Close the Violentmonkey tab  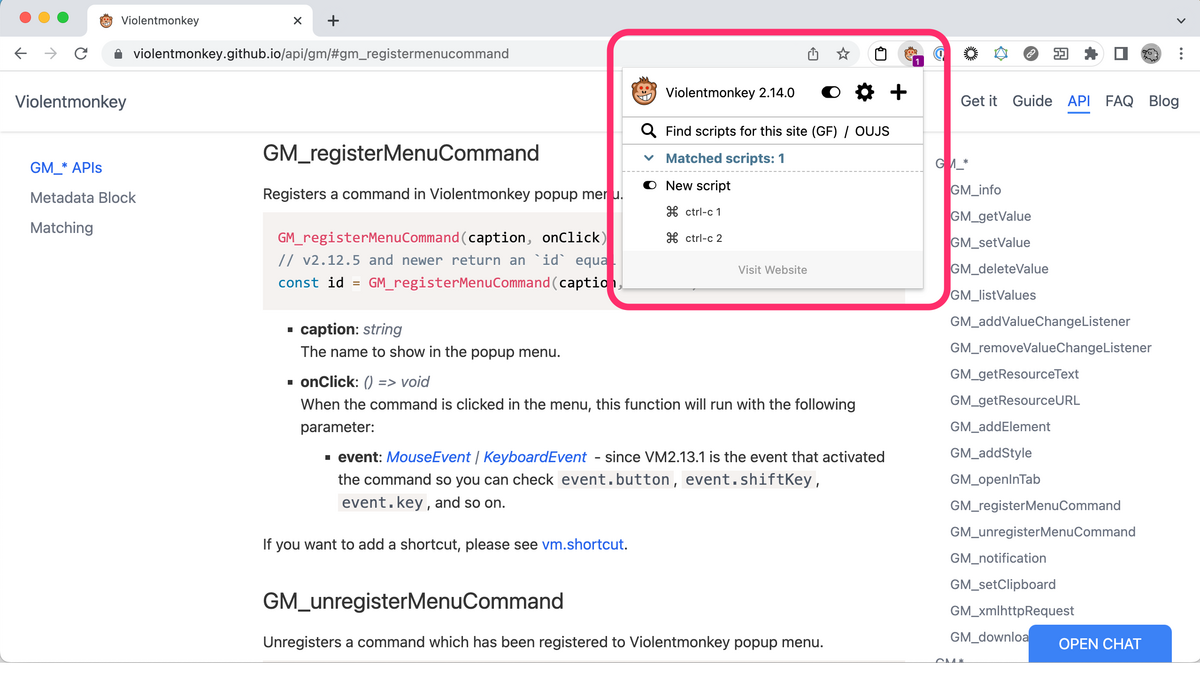[x=297, y=20]
